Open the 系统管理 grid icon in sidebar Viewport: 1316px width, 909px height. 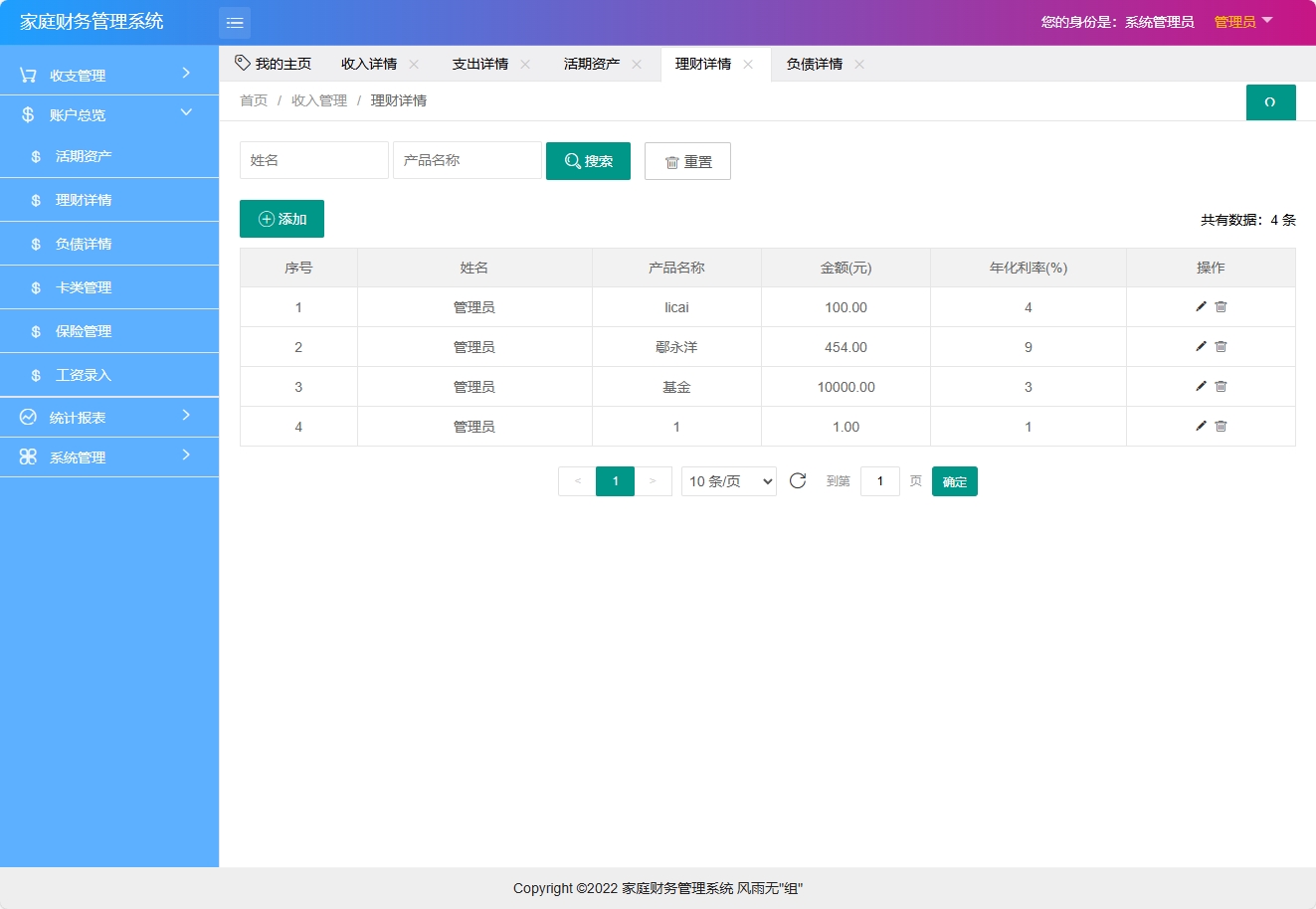pyautogui.click(x=27, y=456)
